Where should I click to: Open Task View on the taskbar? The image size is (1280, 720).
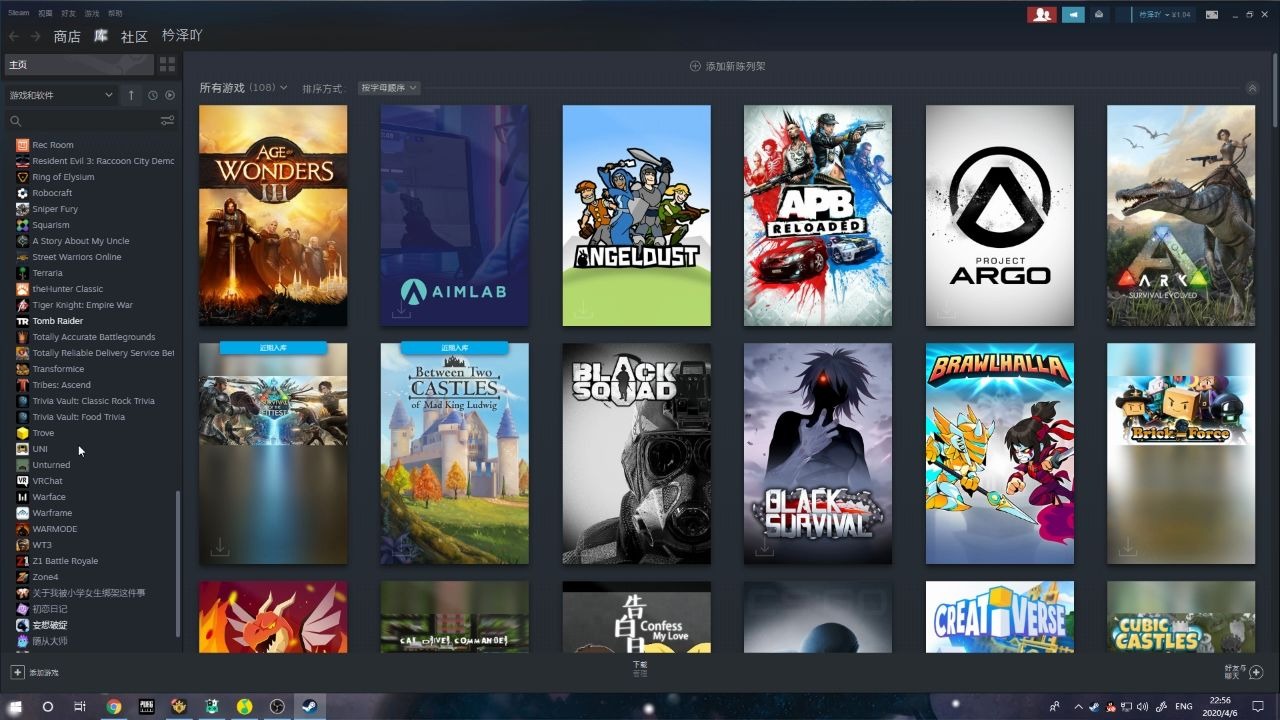pyautogui.click(x=80, y=706)
